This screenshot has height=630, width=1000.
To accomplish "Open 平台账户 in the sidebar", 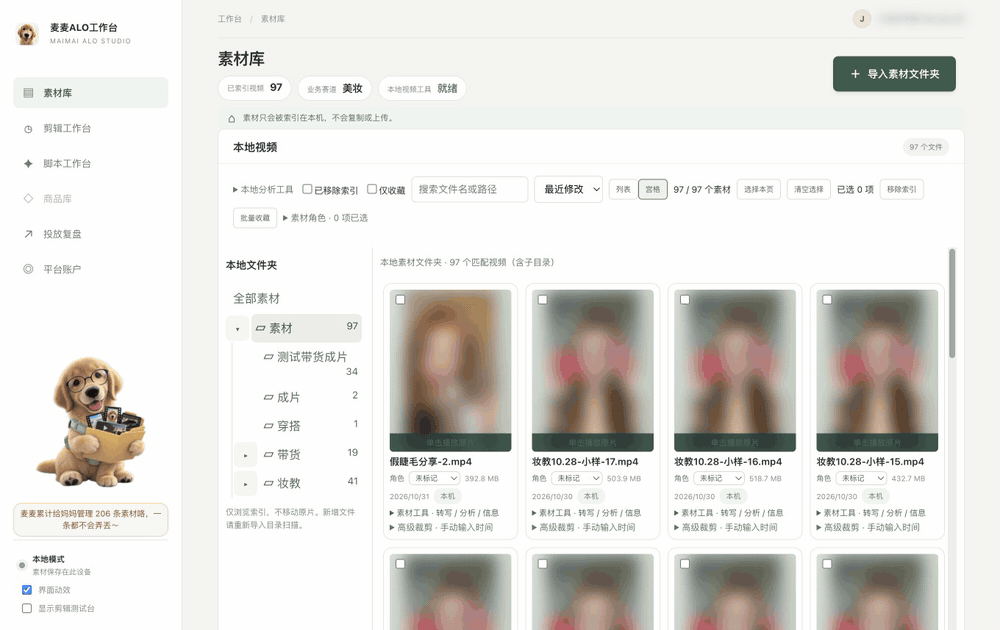I will (x=91, y=269).
